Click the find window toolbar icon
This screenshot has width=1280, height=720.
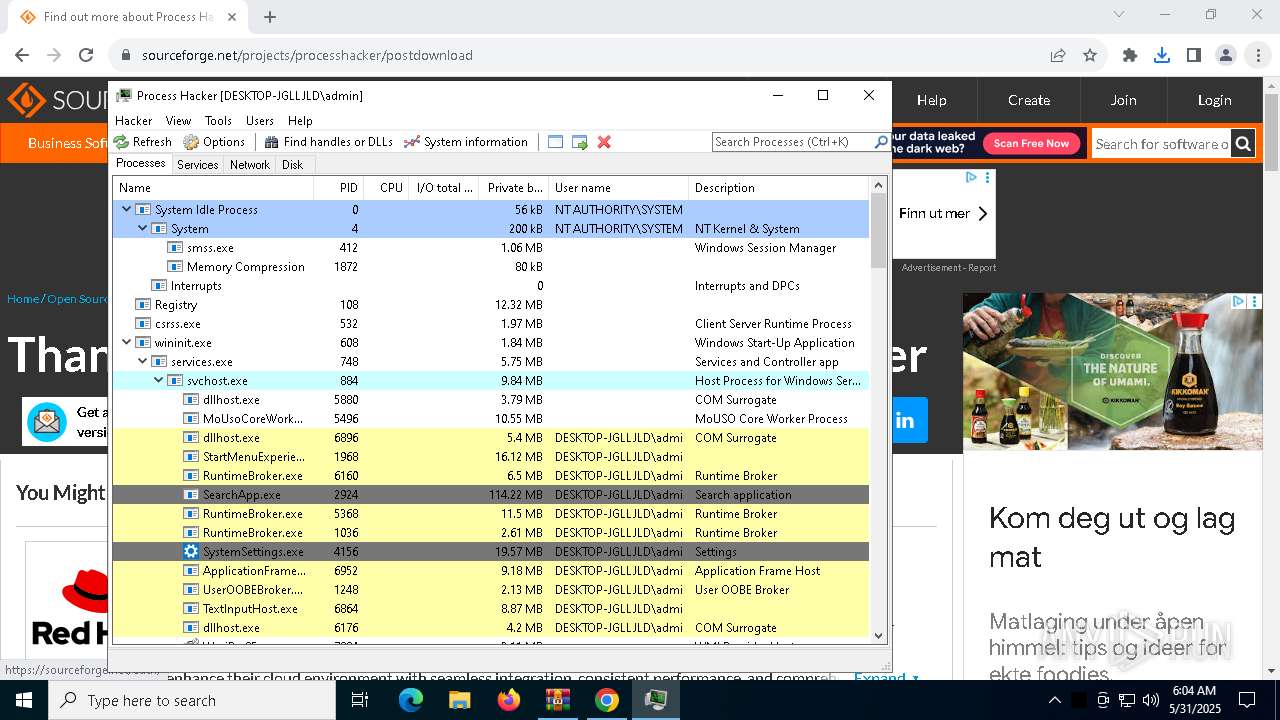pyautogui.click(x=556, y=142)
